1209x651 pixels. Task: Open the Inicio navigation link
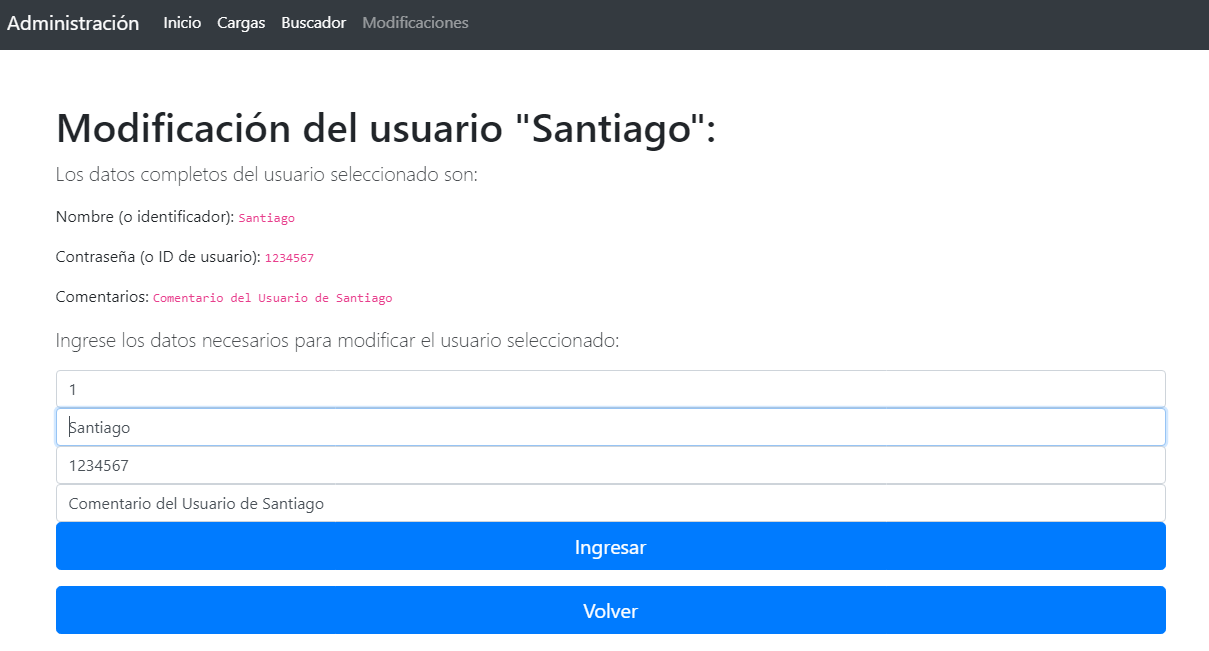click(182, 22)
